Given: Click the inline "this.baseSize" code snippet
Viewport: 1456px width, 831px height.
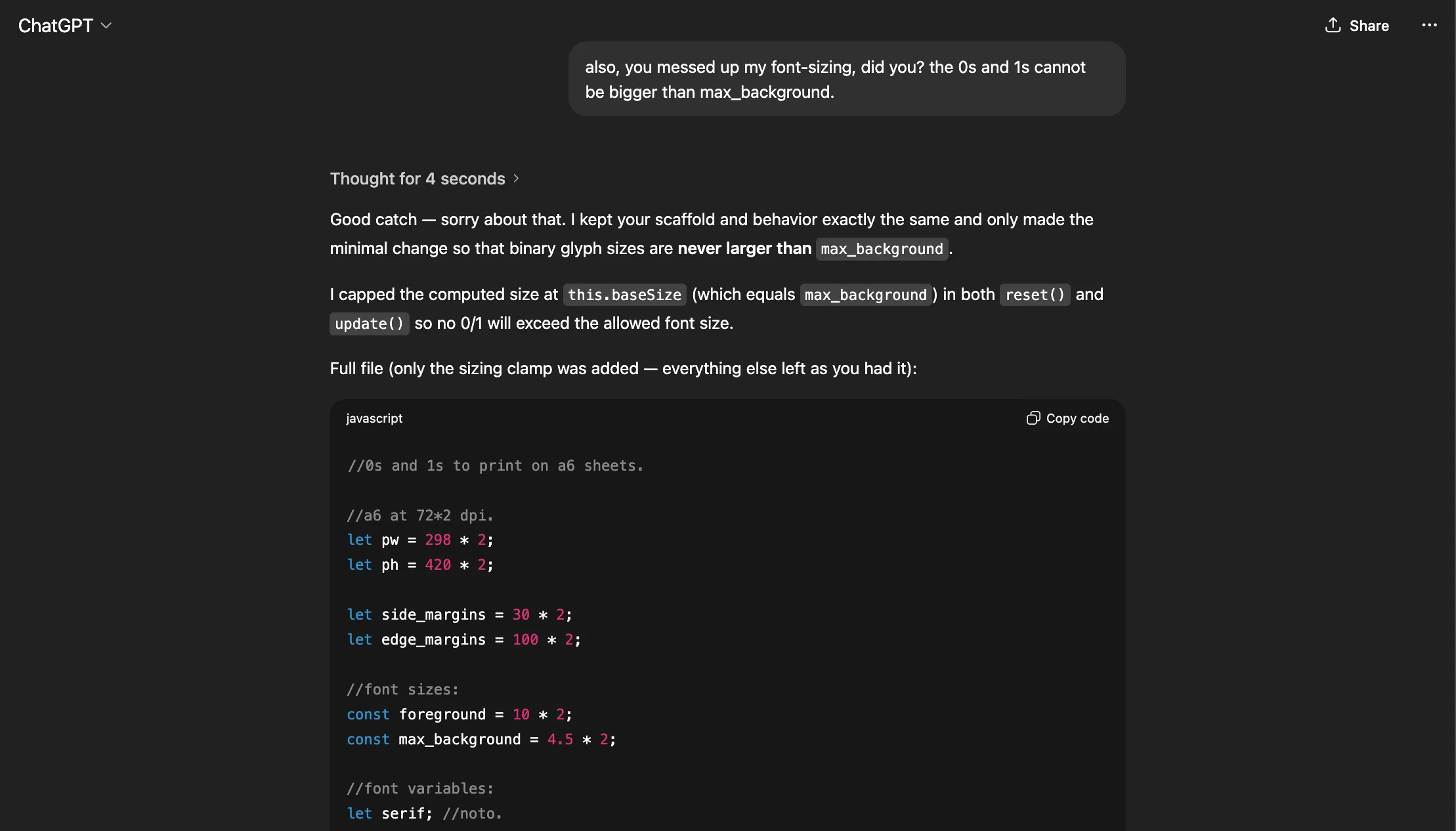Looking at the screenshot, I should pos(624,295).
